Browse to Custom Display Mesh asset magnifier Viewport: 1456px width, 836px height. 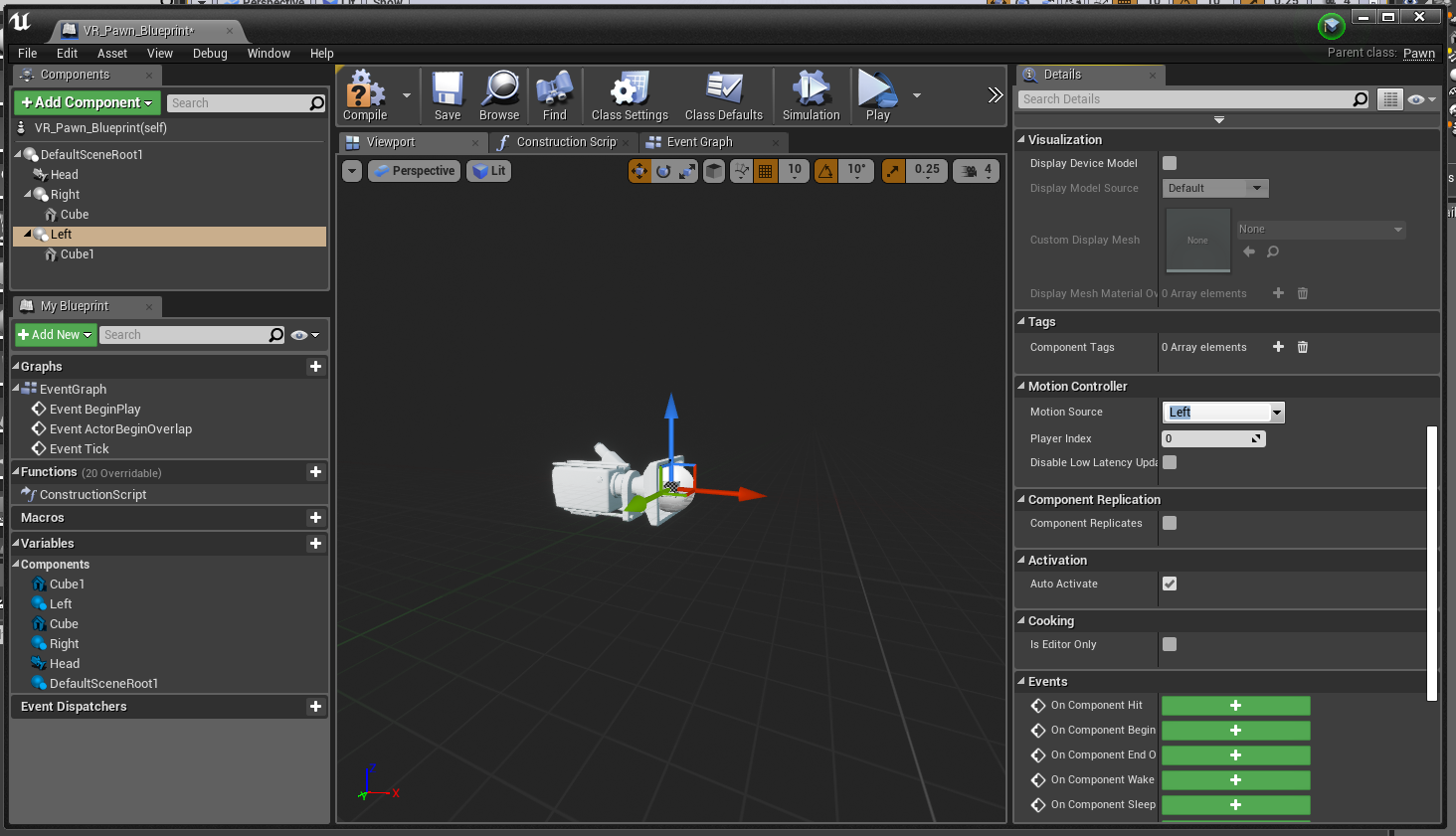(x=1273, y=251)
